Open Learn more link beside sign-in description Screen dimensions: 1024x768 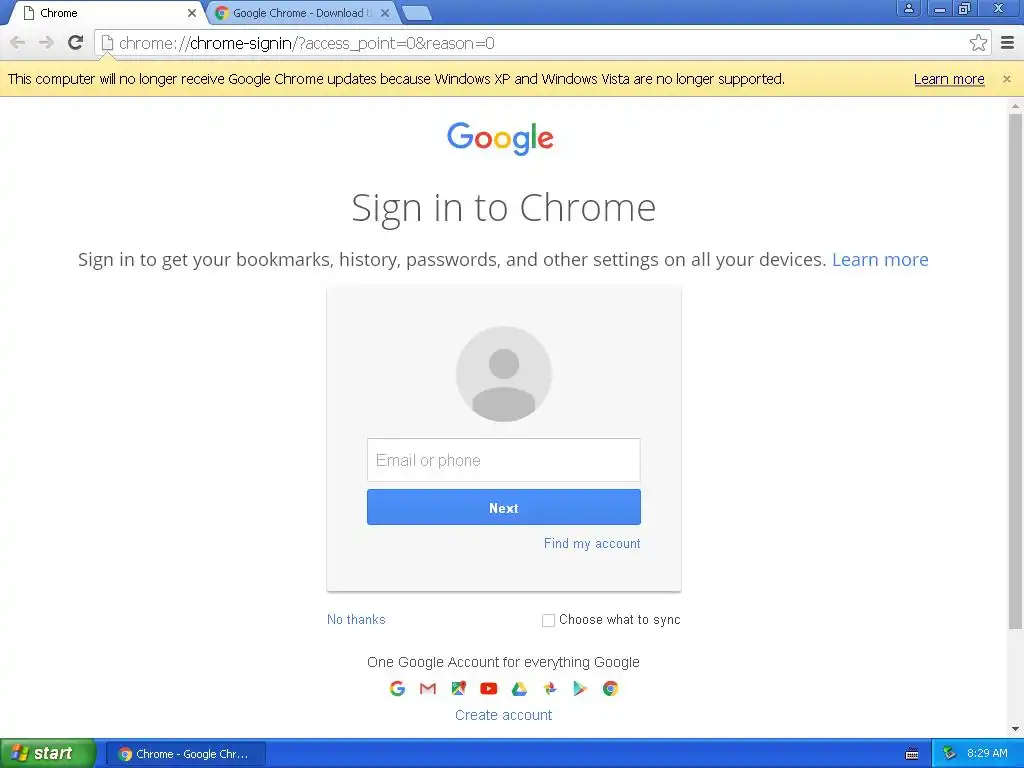pos(880,259)
